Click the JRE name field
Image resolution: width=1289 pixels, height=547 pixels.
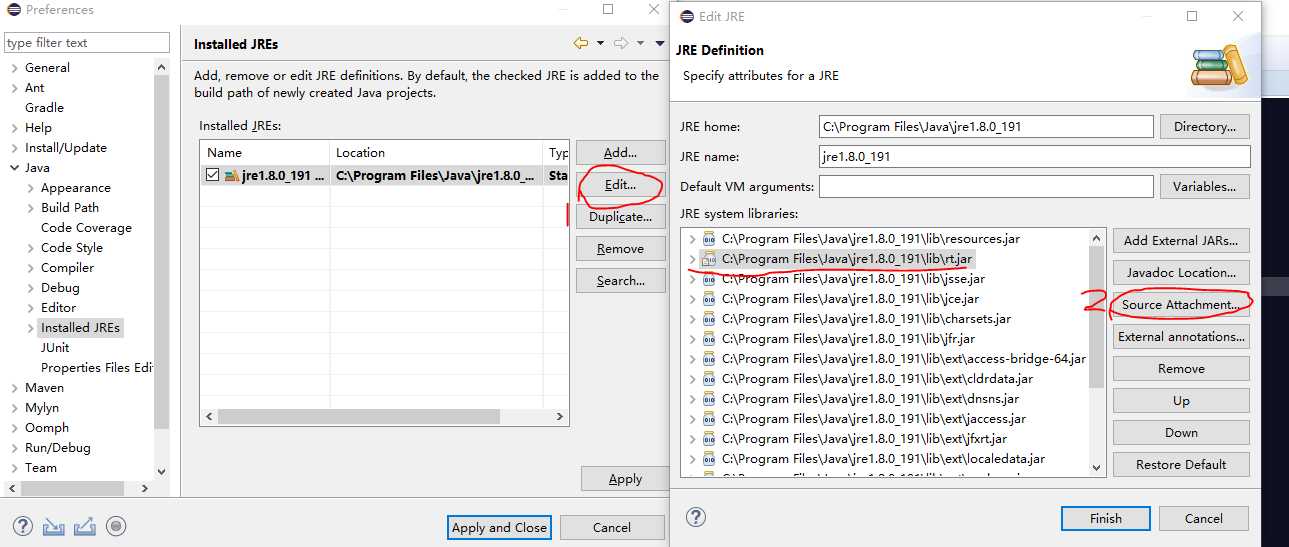tap(1034, 157)
